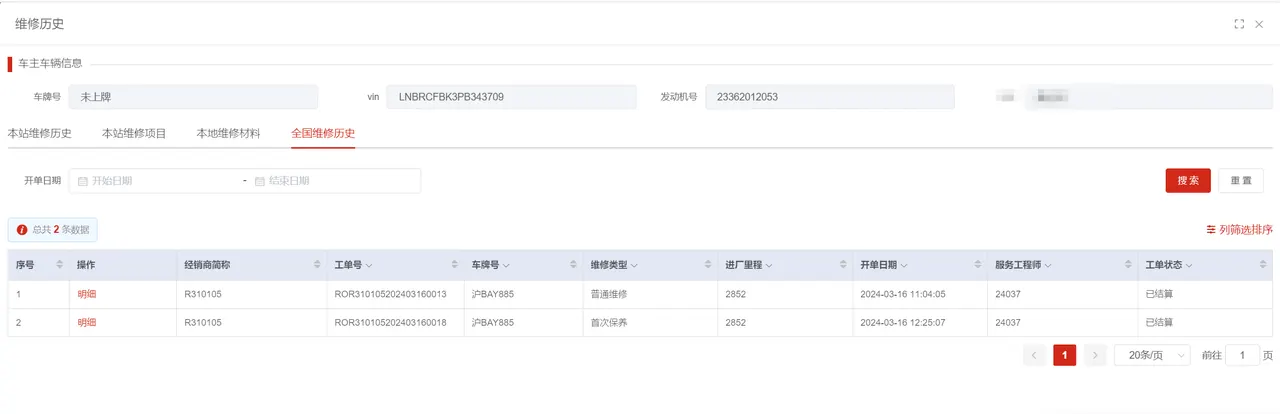Viewport: 1280px width, 414px height.
Task: Open 列筛选排序 column settings
Action: click(1240, 229)
